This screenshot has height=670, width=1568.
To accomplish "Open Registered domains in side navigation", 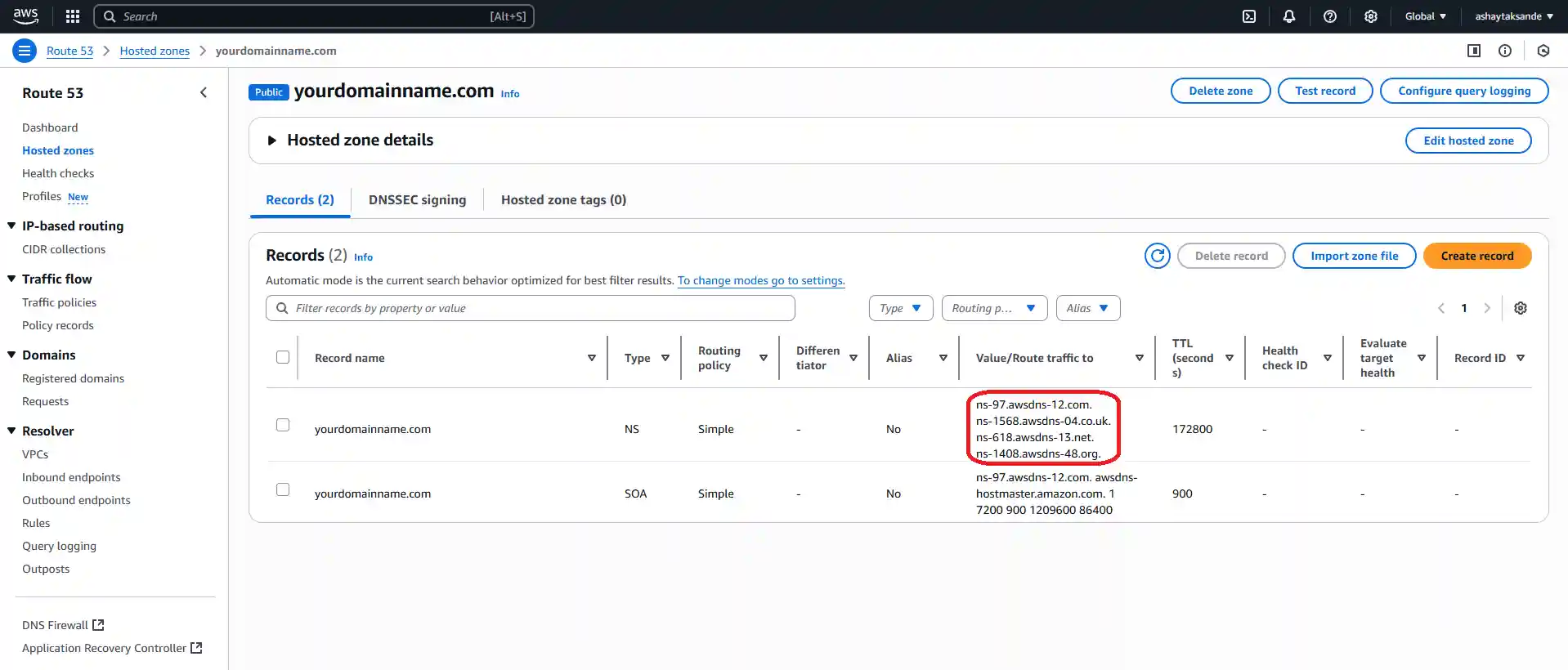I will pyautogui.click(x=73, y=378).
